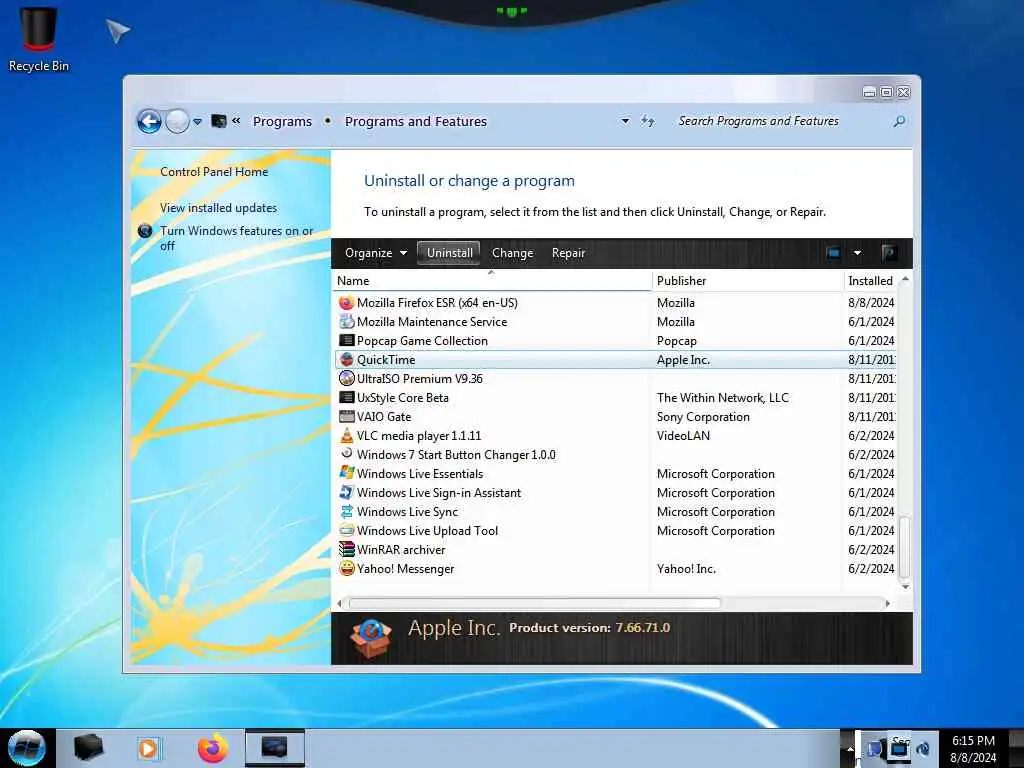Click the horizontal scrollbar thumb
This screenshot has width=1024, height=768.
point(535,603)
